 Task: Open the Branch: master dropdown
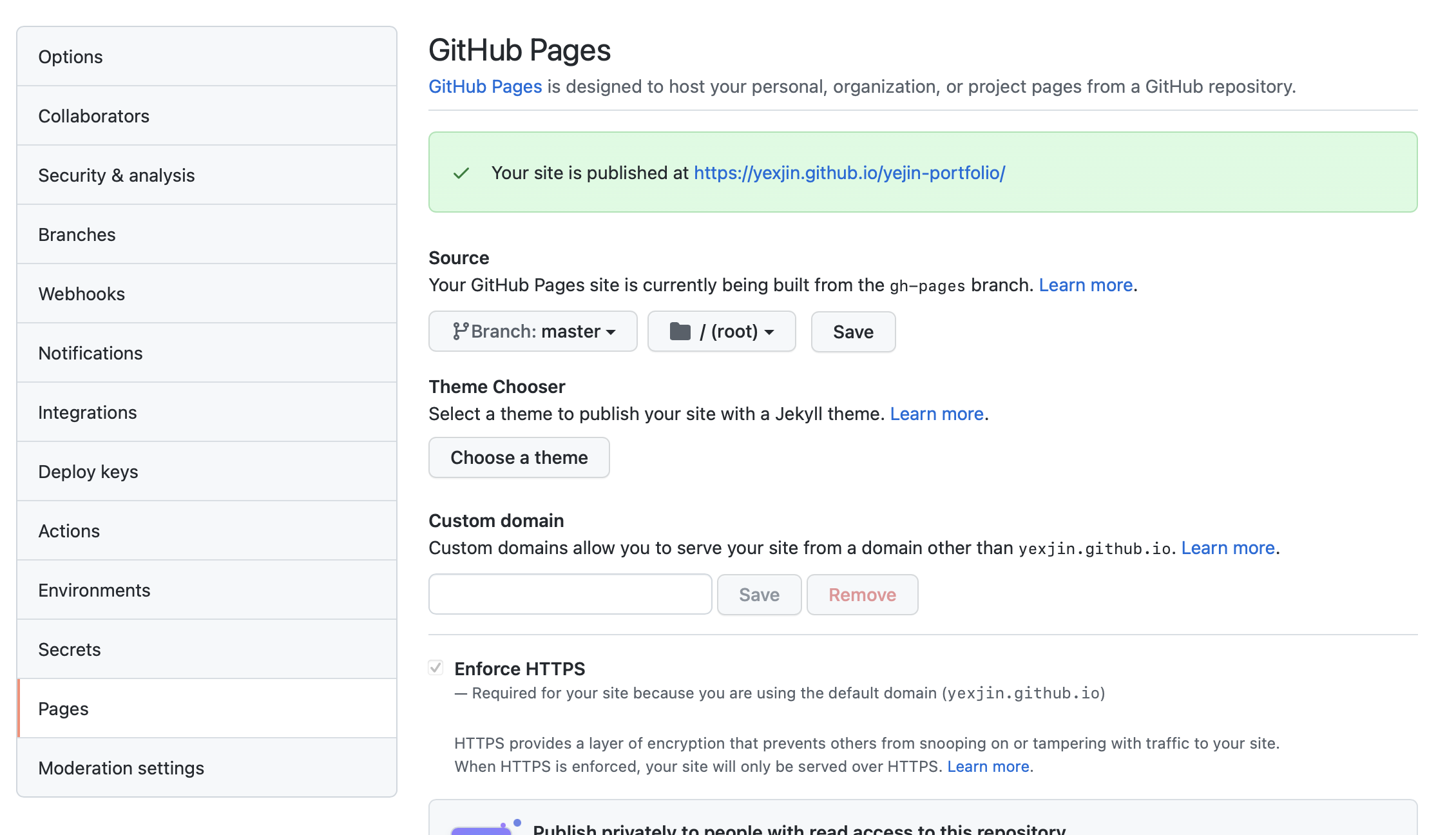[x=533, y=331]
